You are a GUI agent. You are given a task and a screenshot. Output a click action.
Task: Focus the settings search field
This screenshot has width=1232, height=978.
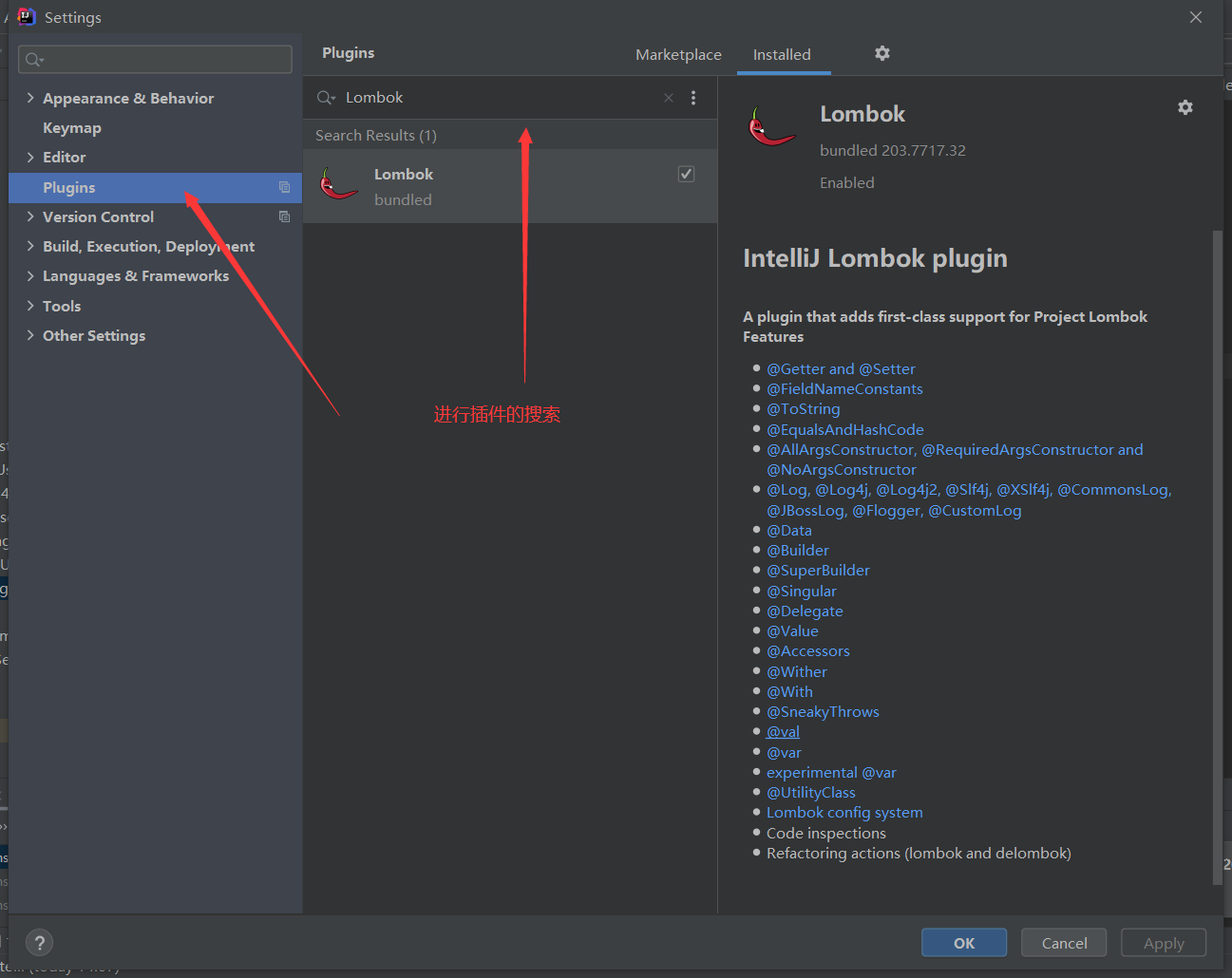(155, 59)
